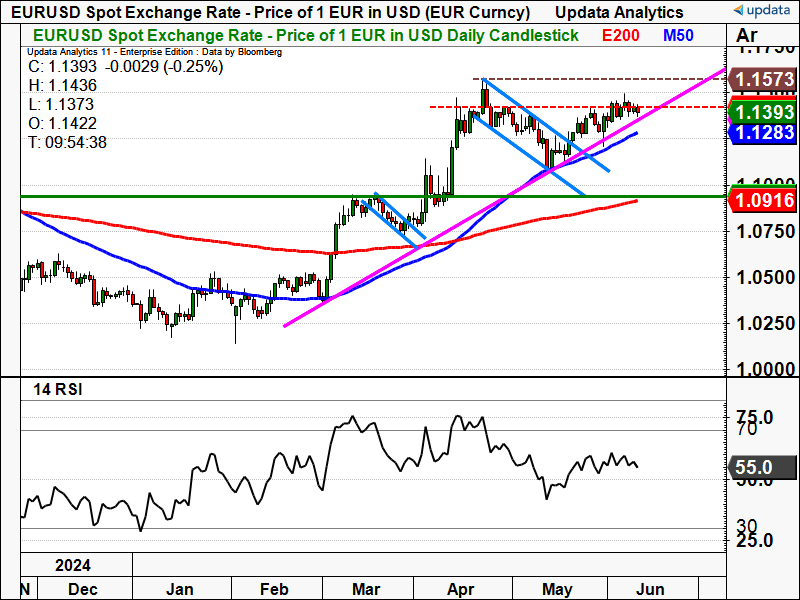Click the 1.0750 price axis label
Screen dimensions: 800x600
click(x=766, y=232)
